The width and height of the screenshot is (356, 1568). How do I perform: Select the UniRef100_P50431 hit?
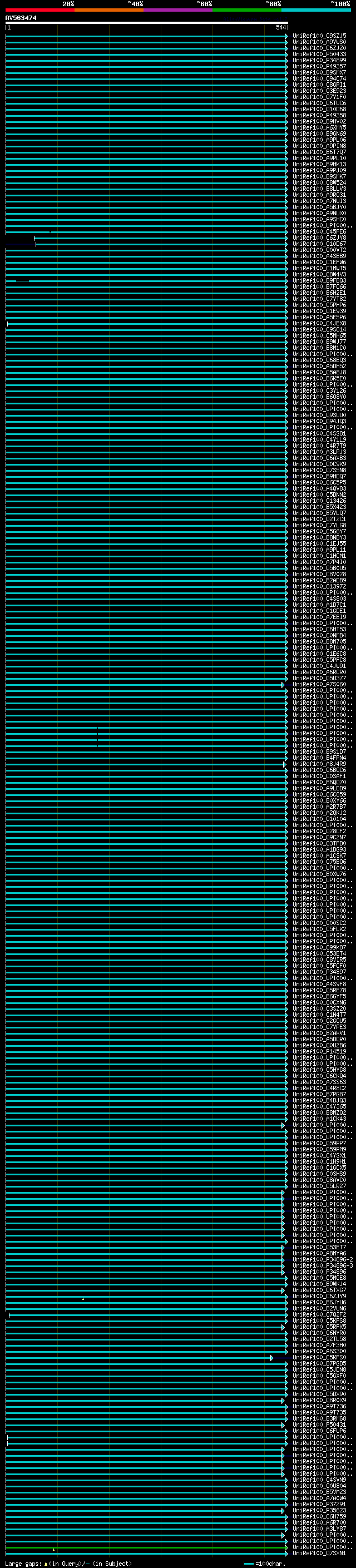[x=319, y=1425]
